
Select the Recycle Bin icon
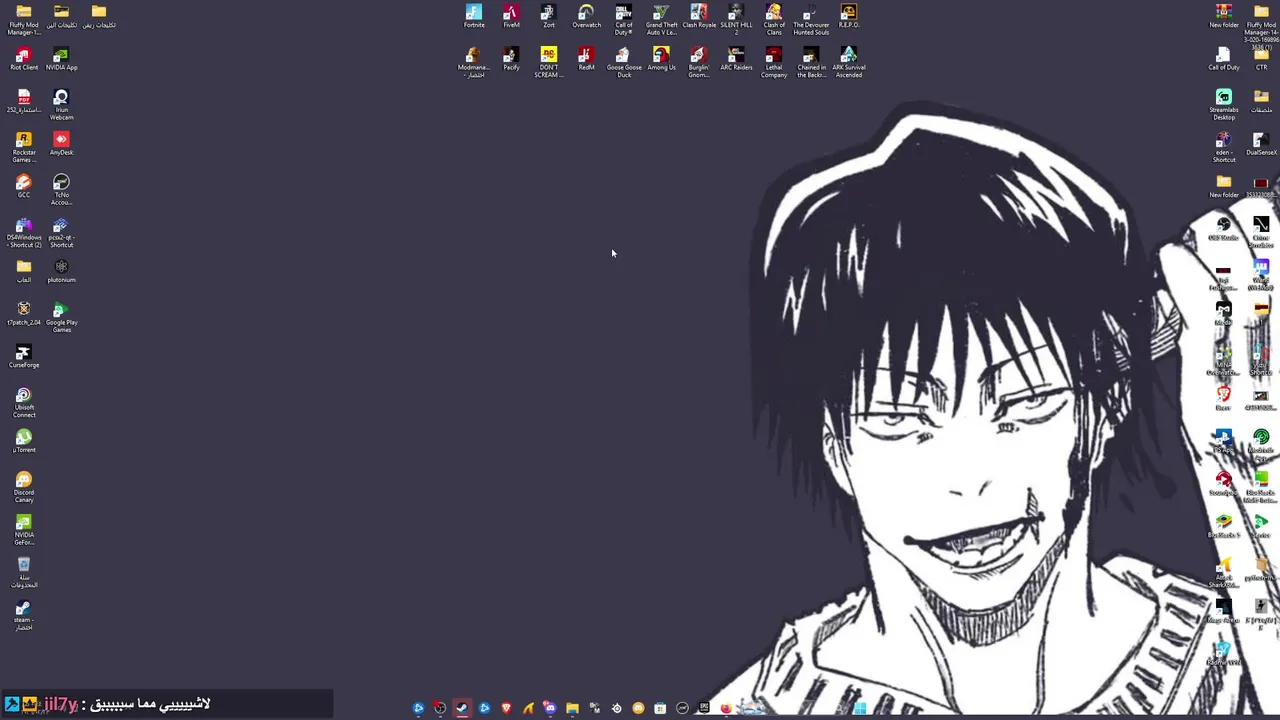(24, 572)
